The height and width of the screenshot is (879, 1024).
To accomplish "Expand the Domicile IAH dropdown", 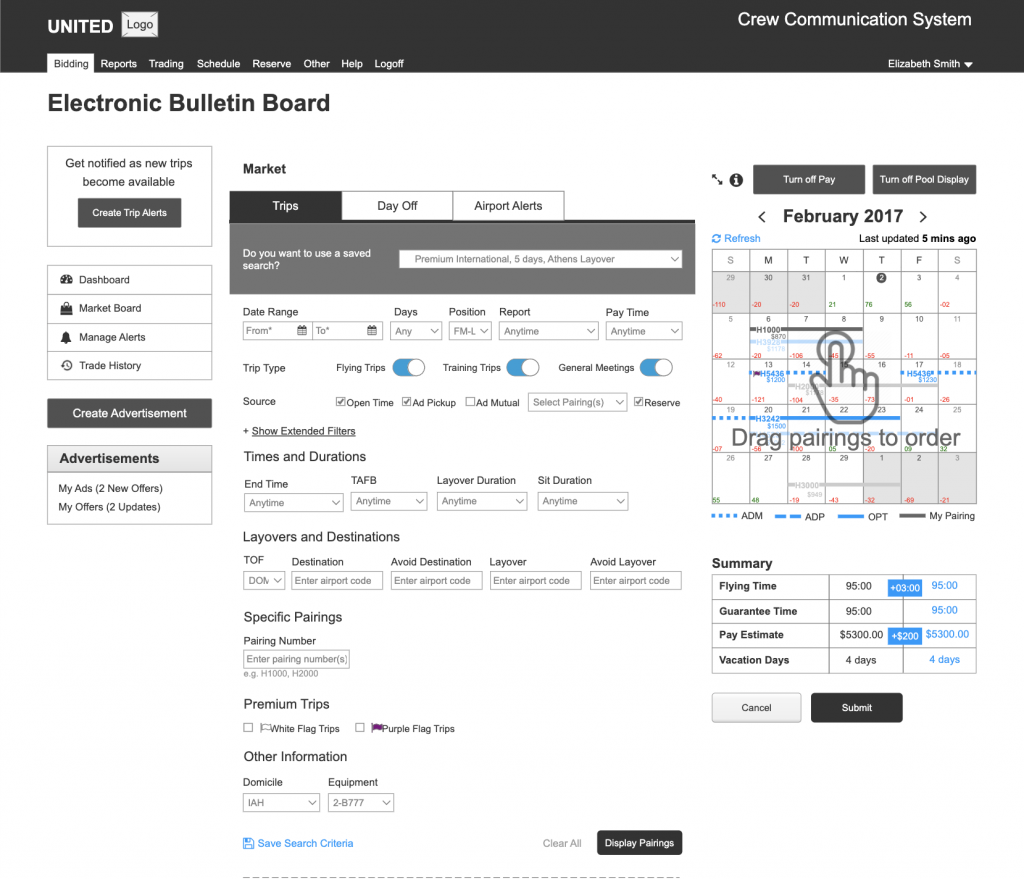I will pyautogui.click(x=281, y=802).
